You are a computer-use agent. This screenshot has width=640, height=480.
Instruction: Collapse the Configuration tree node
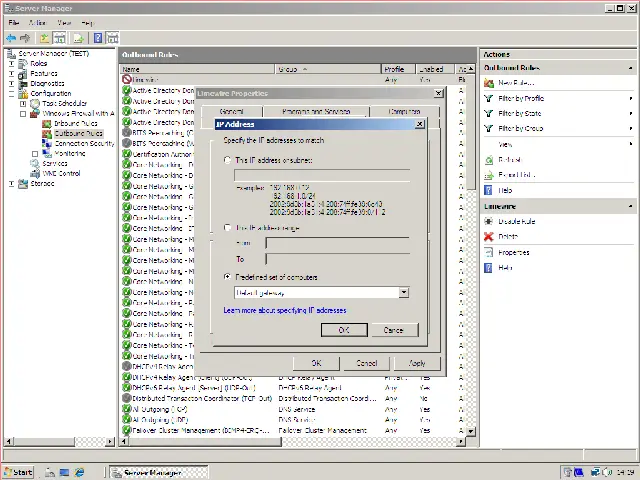point(11,93)
